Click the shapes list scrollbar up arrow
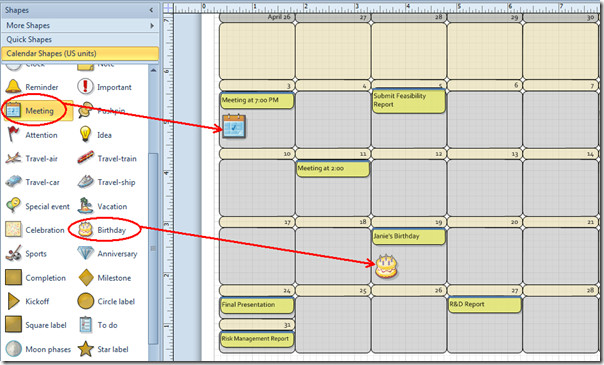This screenshot has height=365, width=604. (153, 70)
